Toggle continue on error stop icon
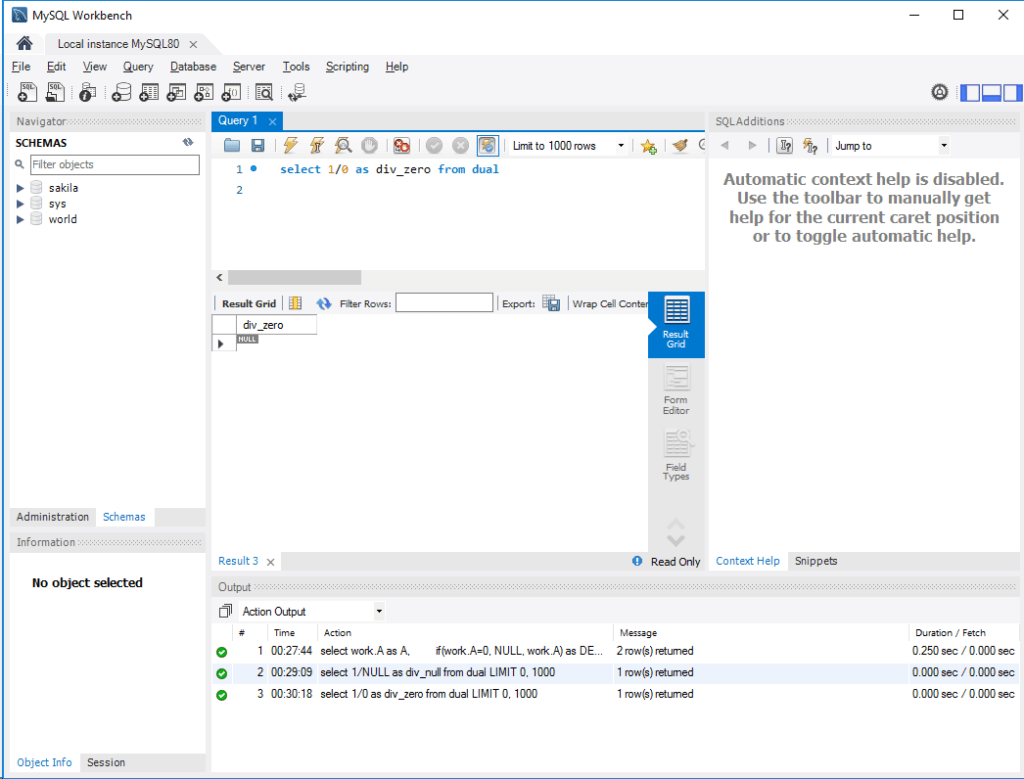The image size is (1024, 779). tap(402, 146)
